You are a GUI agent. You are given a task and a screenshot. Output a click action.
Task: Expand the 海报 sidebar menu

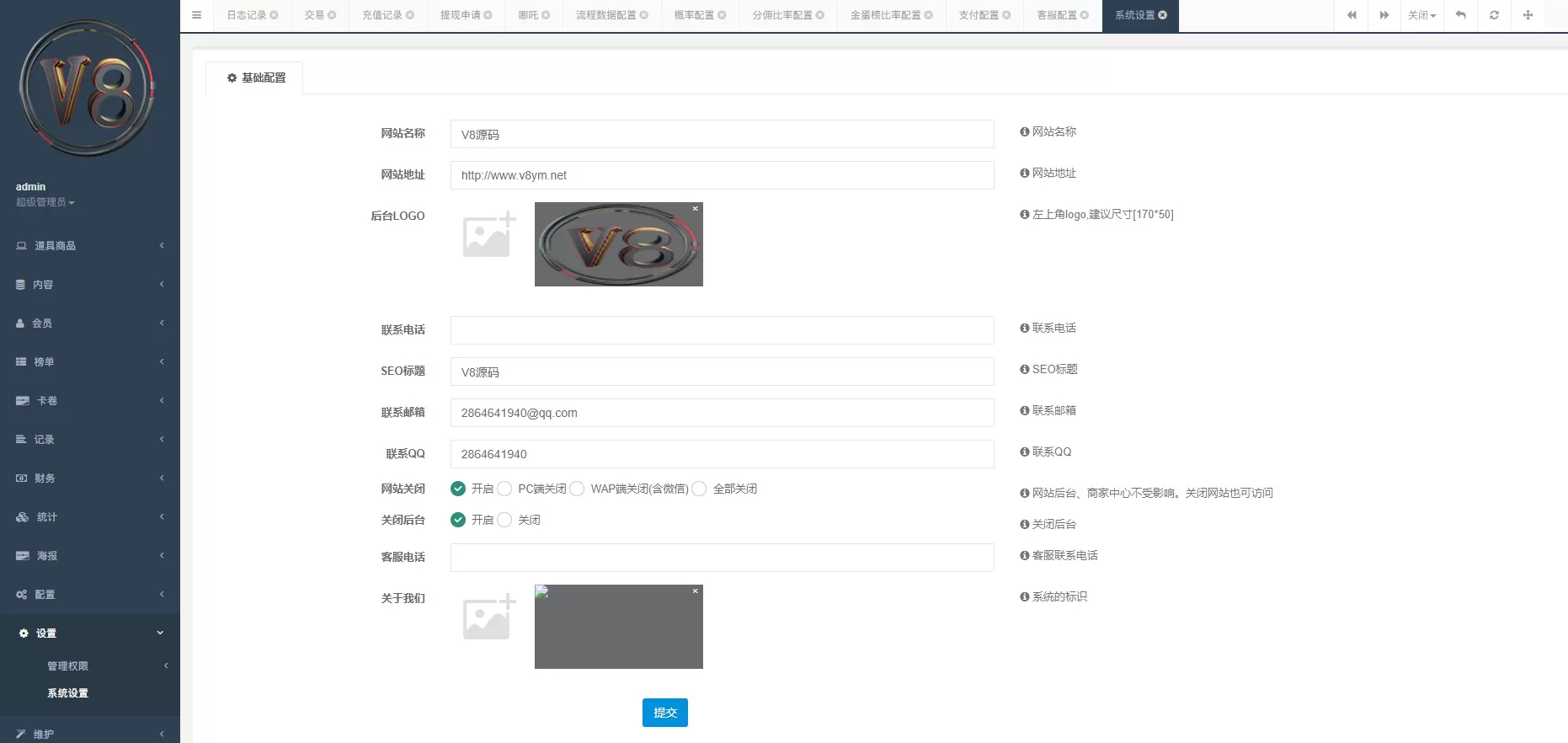(90, 555)
